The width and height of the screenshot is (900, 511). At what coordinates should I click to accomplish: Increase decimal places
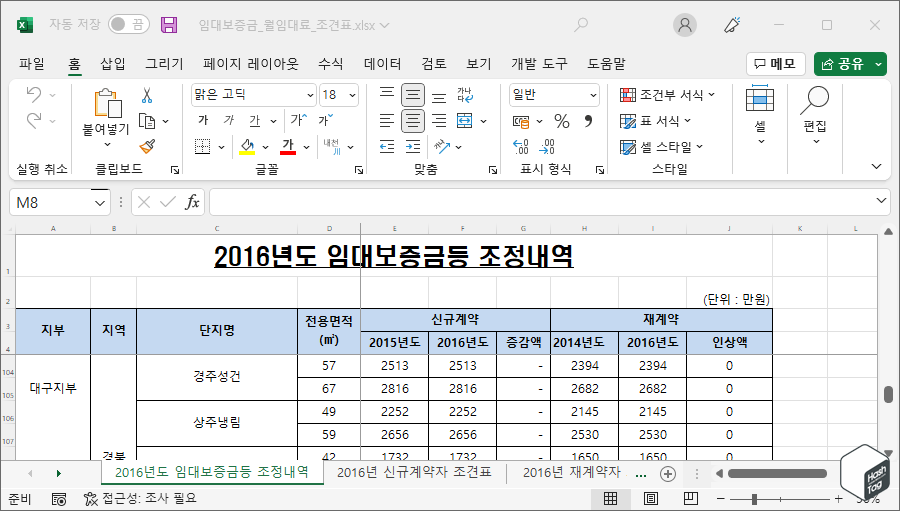point(521,146)
